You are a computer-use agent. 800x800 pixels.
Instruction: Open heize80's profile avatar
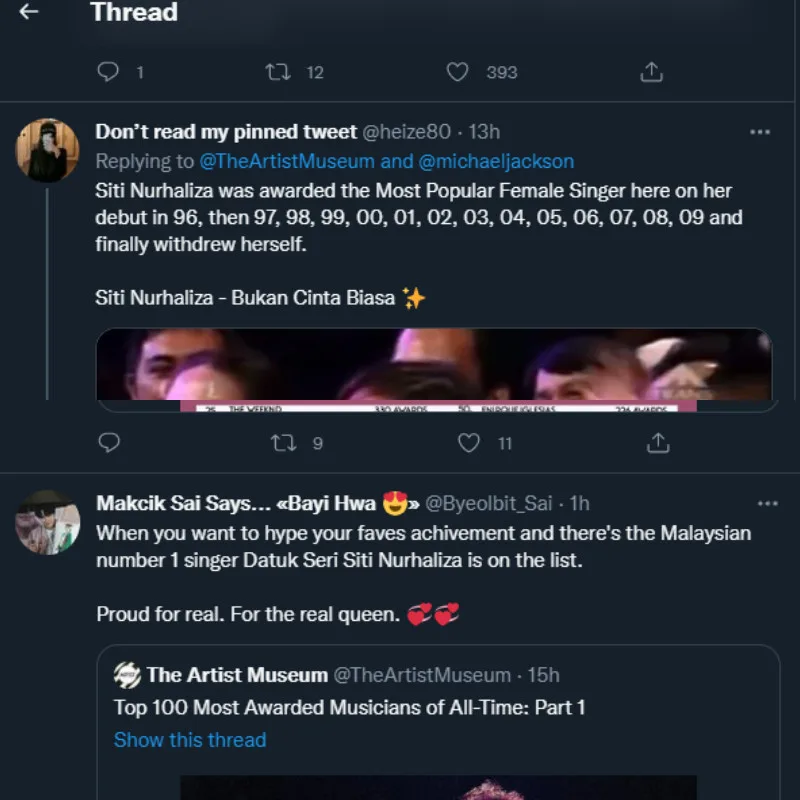[x=47, y=150]
